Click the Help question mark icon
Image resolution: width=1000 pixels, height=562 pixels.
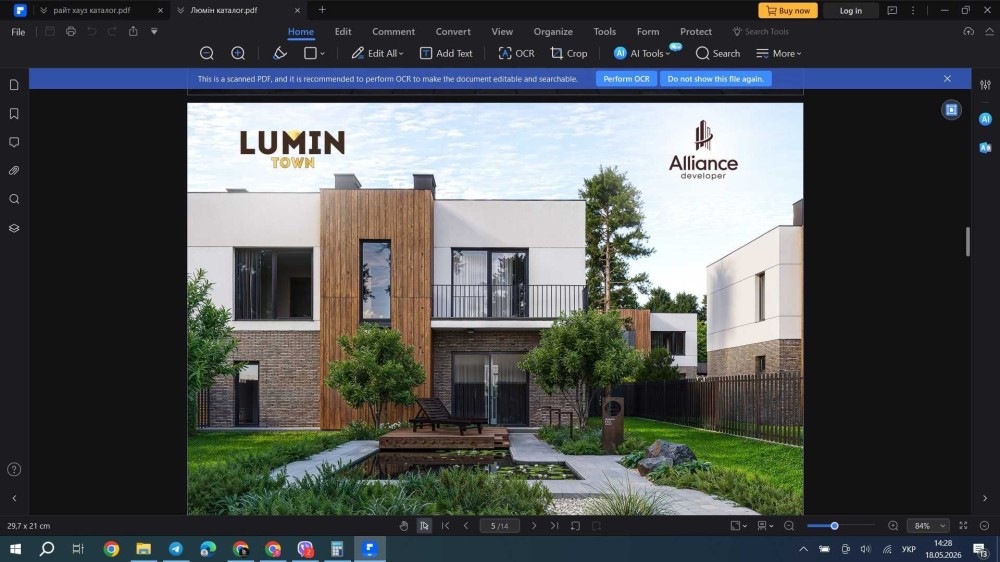14,470
